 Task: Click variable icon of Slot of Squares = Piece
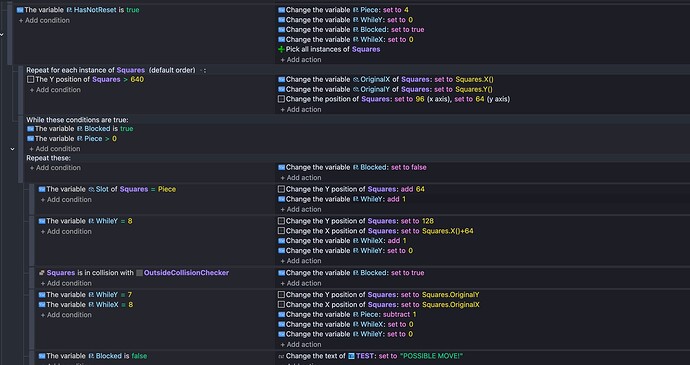tap(42, 189)
